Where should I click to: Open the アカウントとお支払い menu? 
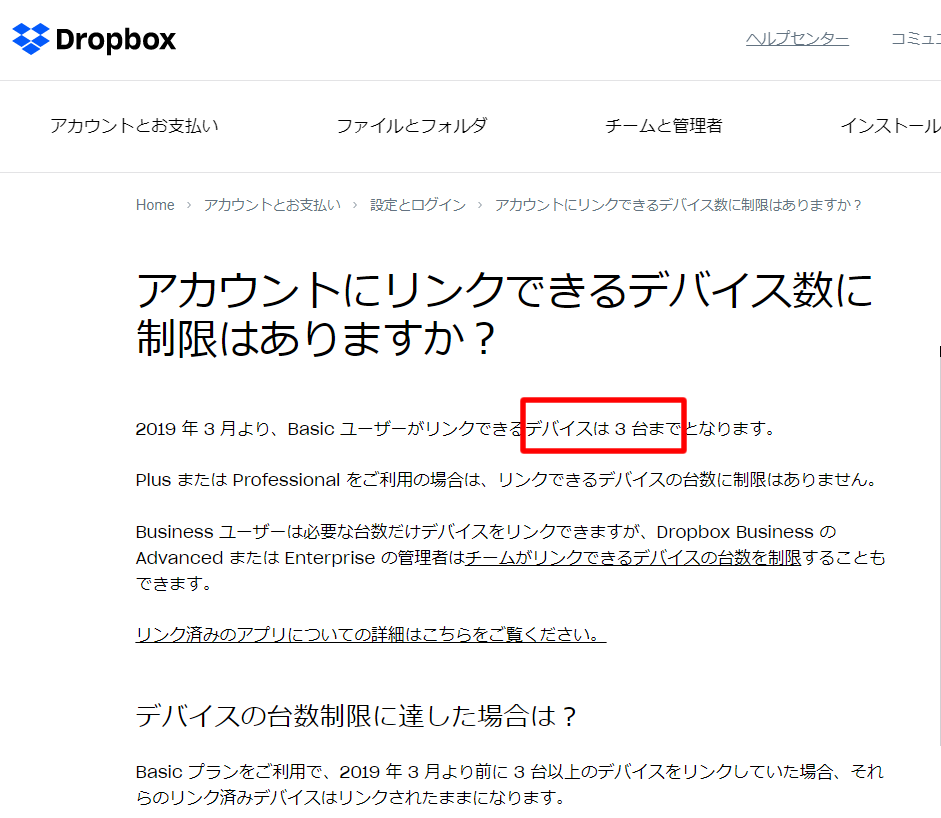134,125
